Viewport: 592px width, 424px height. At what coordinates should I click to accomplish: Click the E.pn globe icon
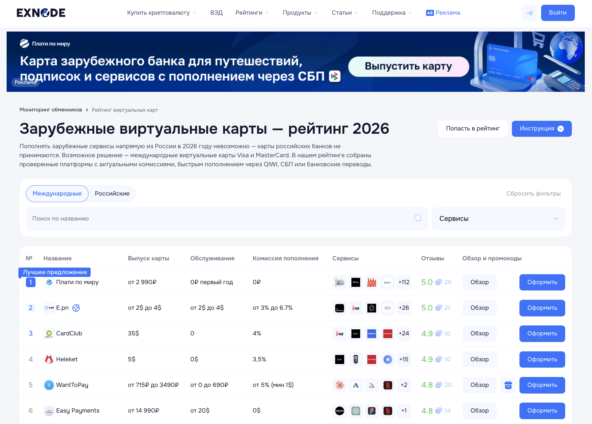coord(76,308)
